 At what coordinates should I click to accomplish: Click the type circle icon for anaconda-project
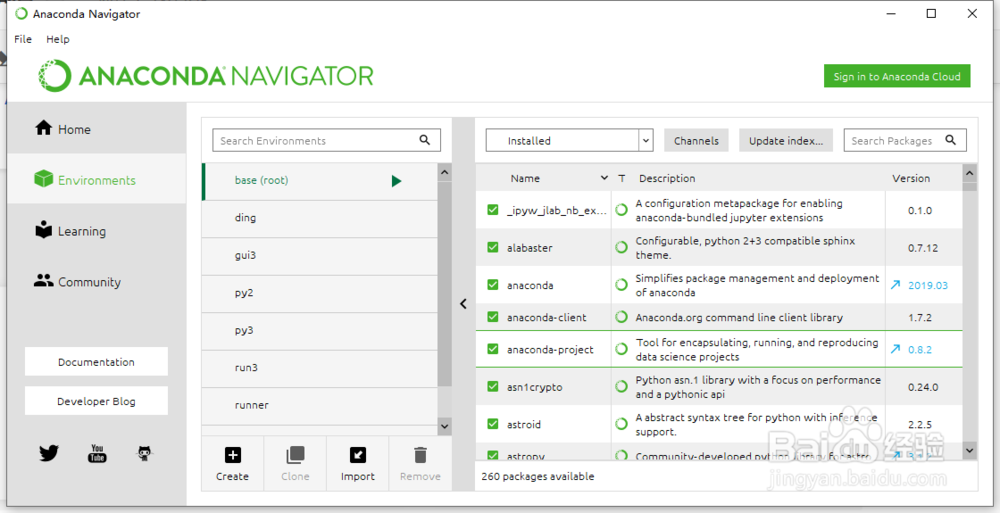[x=621, y=349]
